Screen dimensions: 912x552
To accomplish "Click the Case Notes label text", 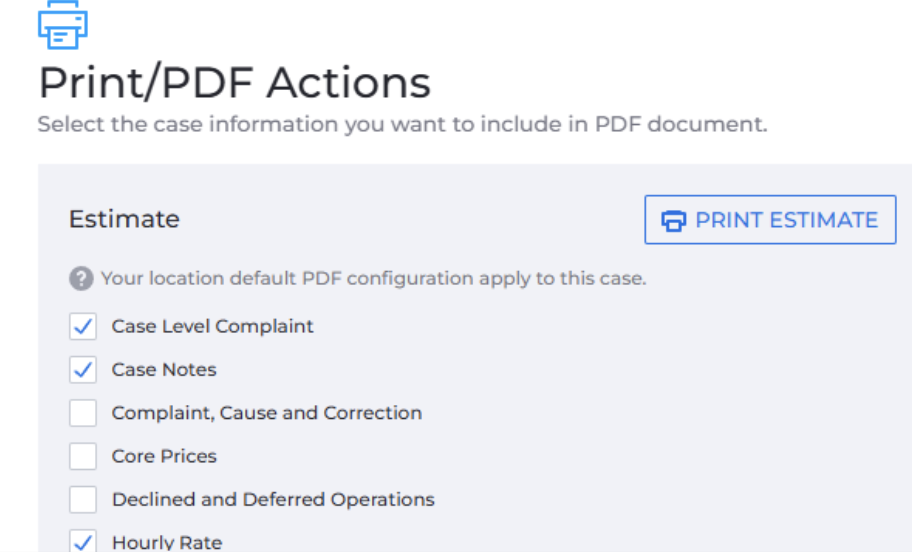I will (x=164, y=369).
